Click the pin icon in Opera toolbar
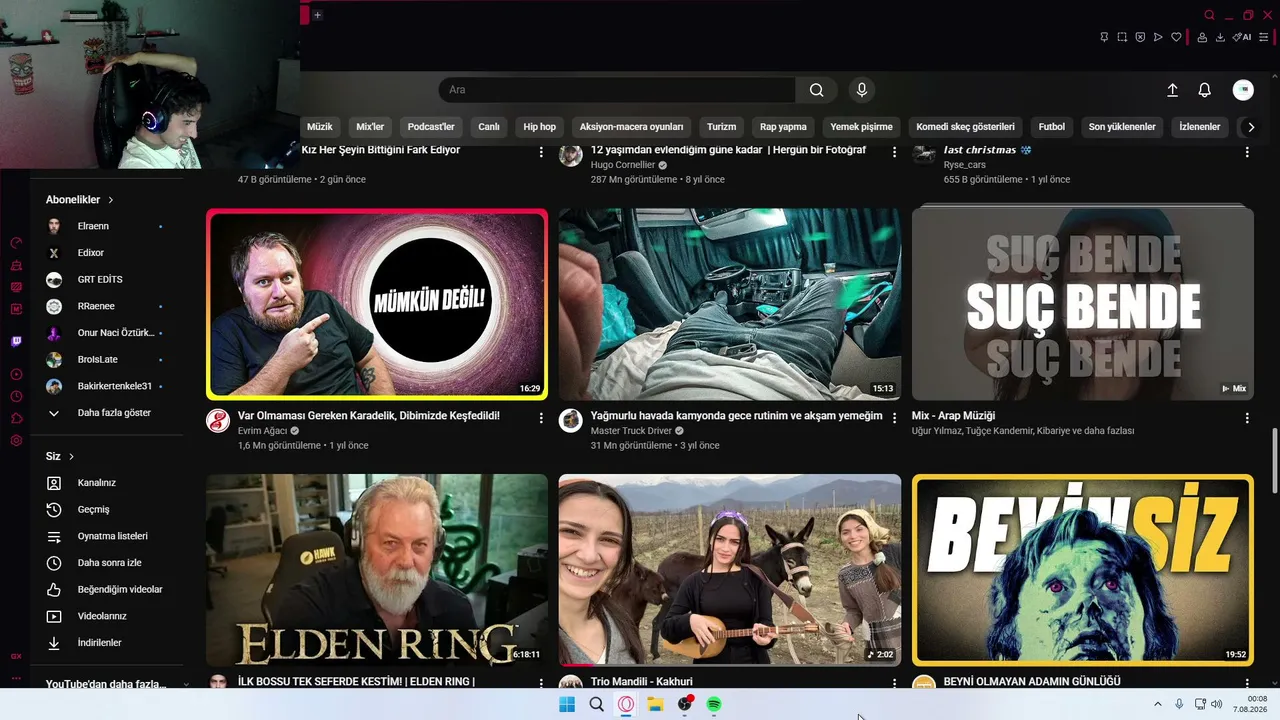Viewport: 1280px width, 720px height. [1104, 37]
